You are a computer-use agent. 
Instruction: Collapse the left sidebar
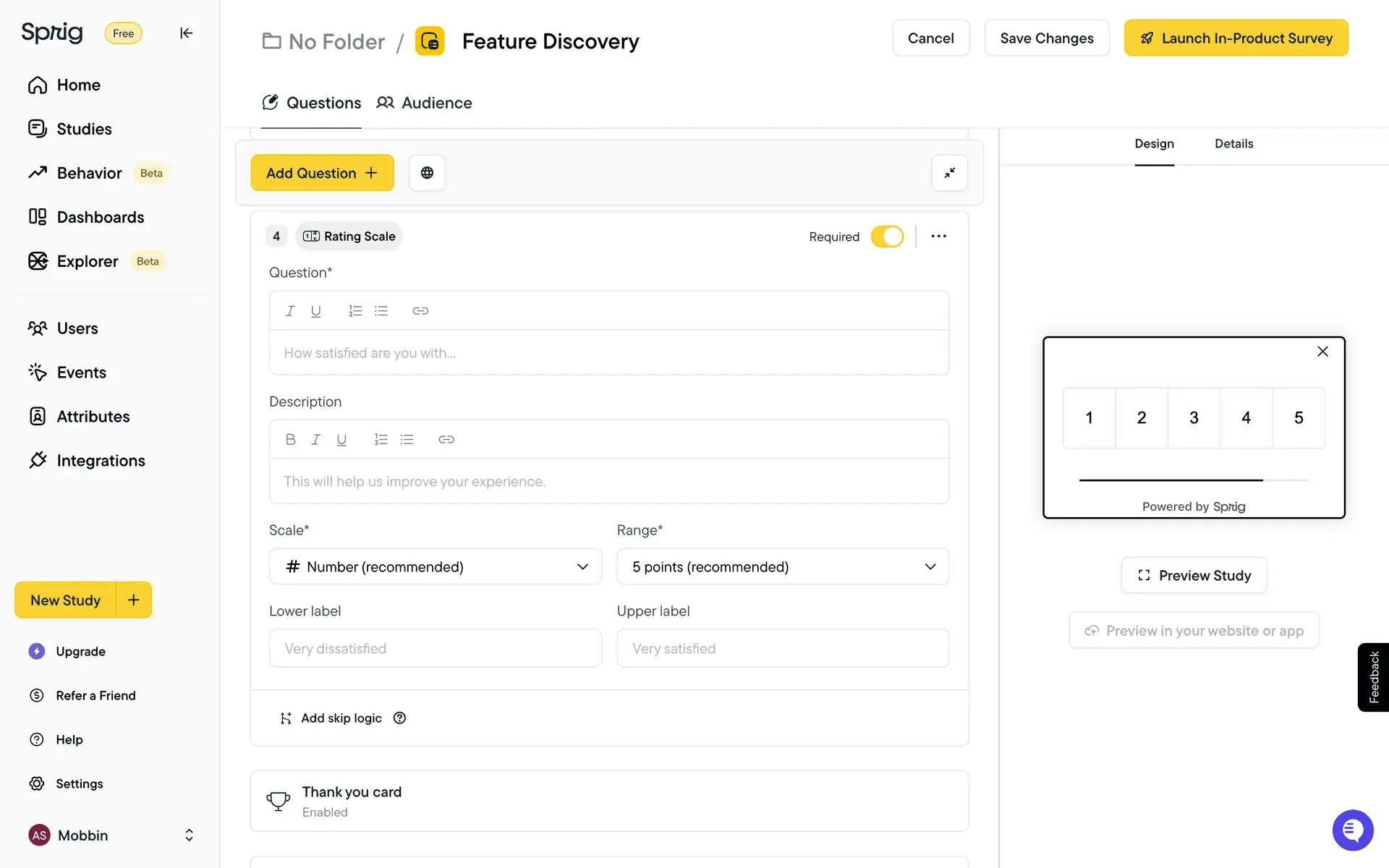click(186, 33)
